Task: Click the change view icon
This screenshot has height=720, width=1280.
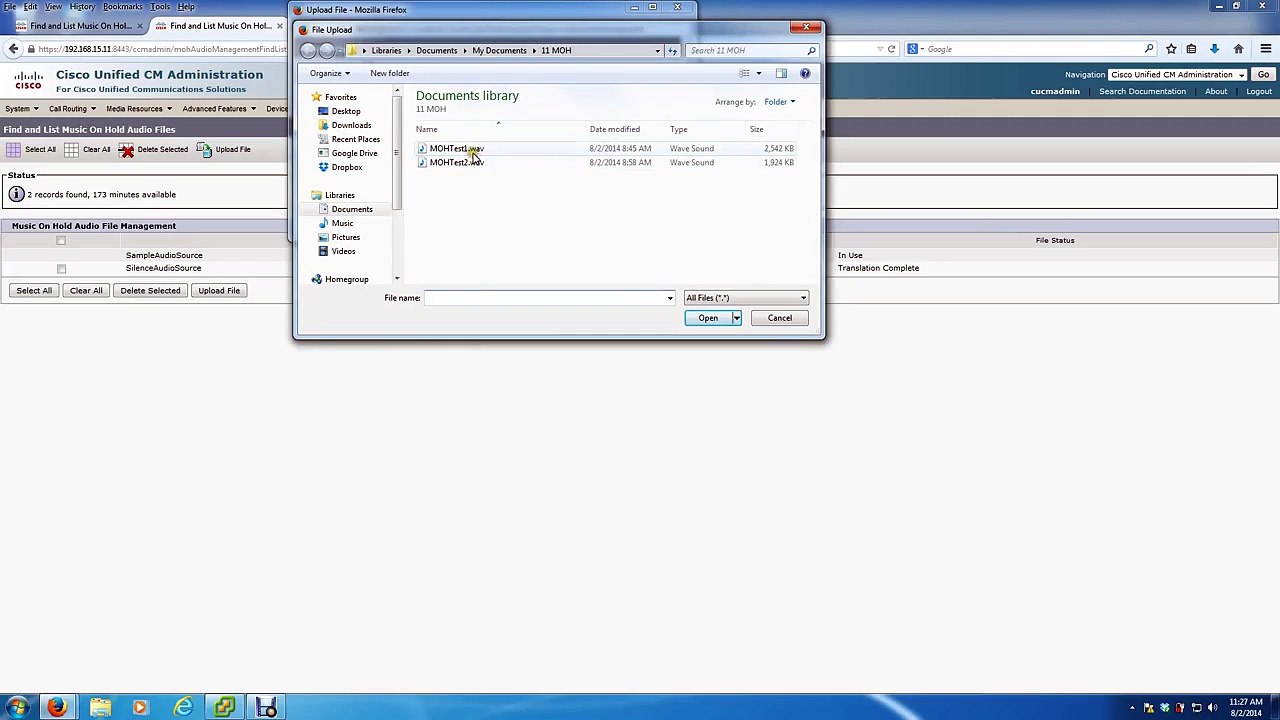Action: pyautogui.click(x=744, y=73)
